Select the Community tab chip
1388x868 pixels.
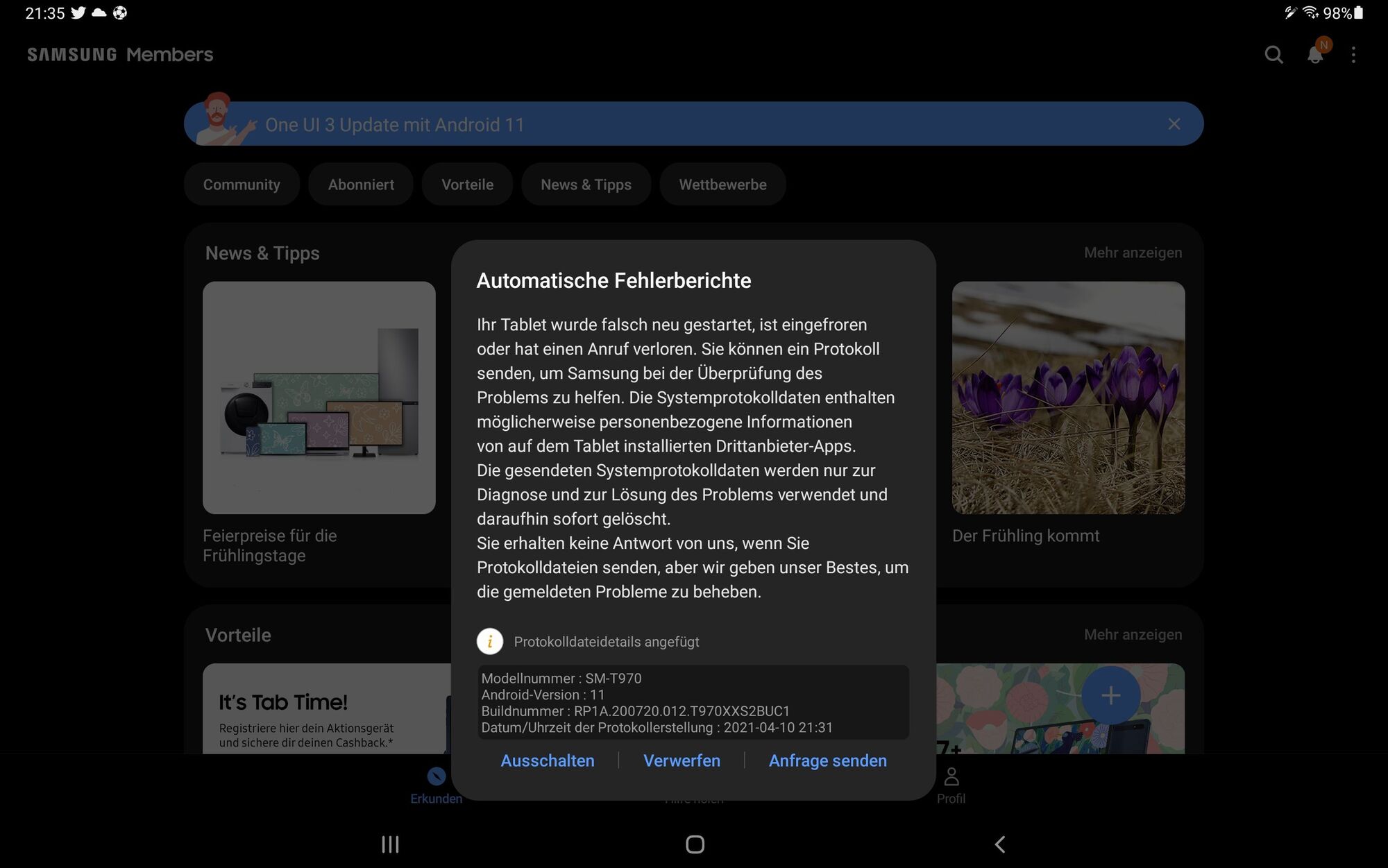pos(242,185)
